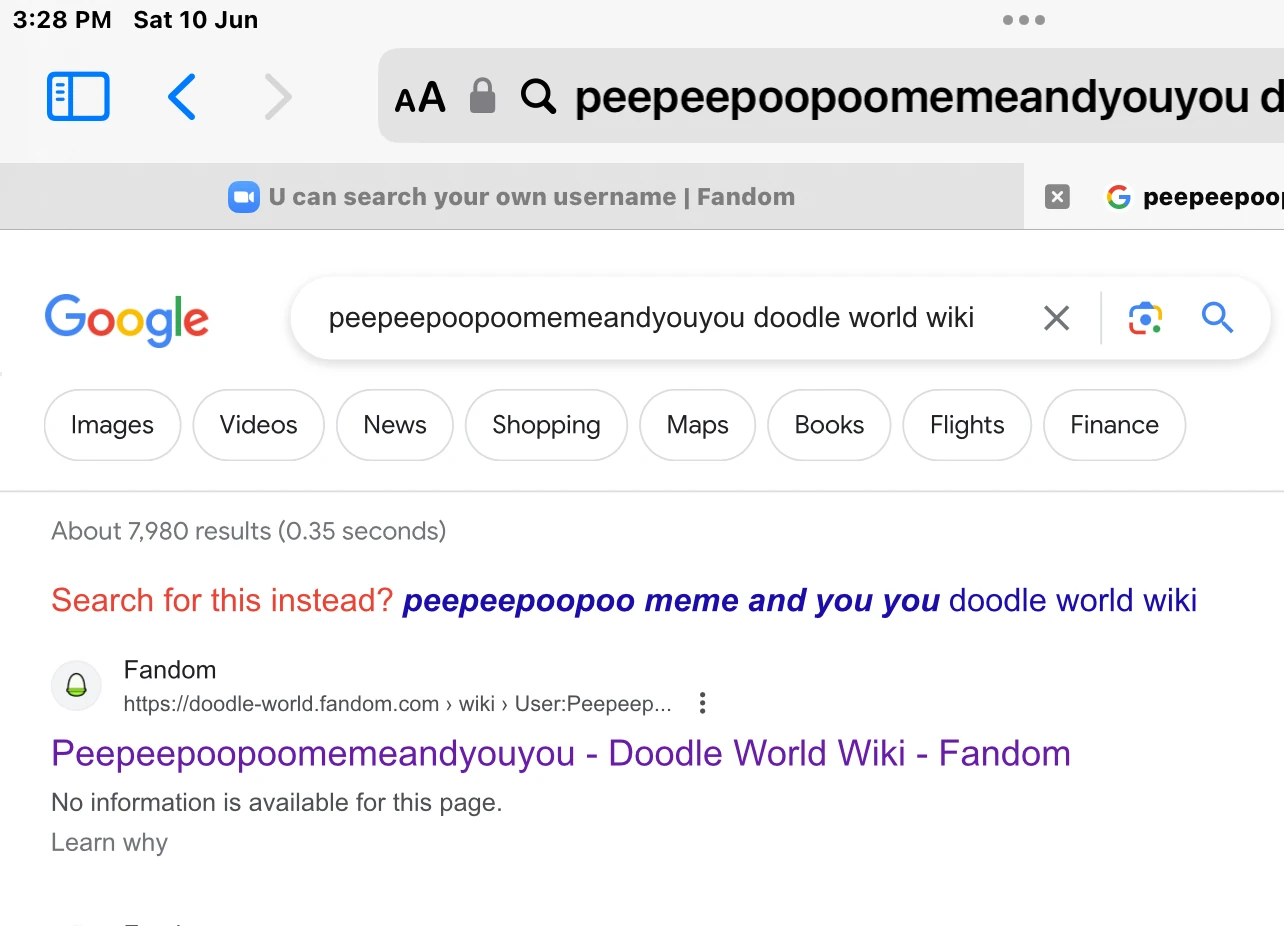The image size is (1284, 926).
Task: Open the Safari sidebar
Action: tap(77, 95)
